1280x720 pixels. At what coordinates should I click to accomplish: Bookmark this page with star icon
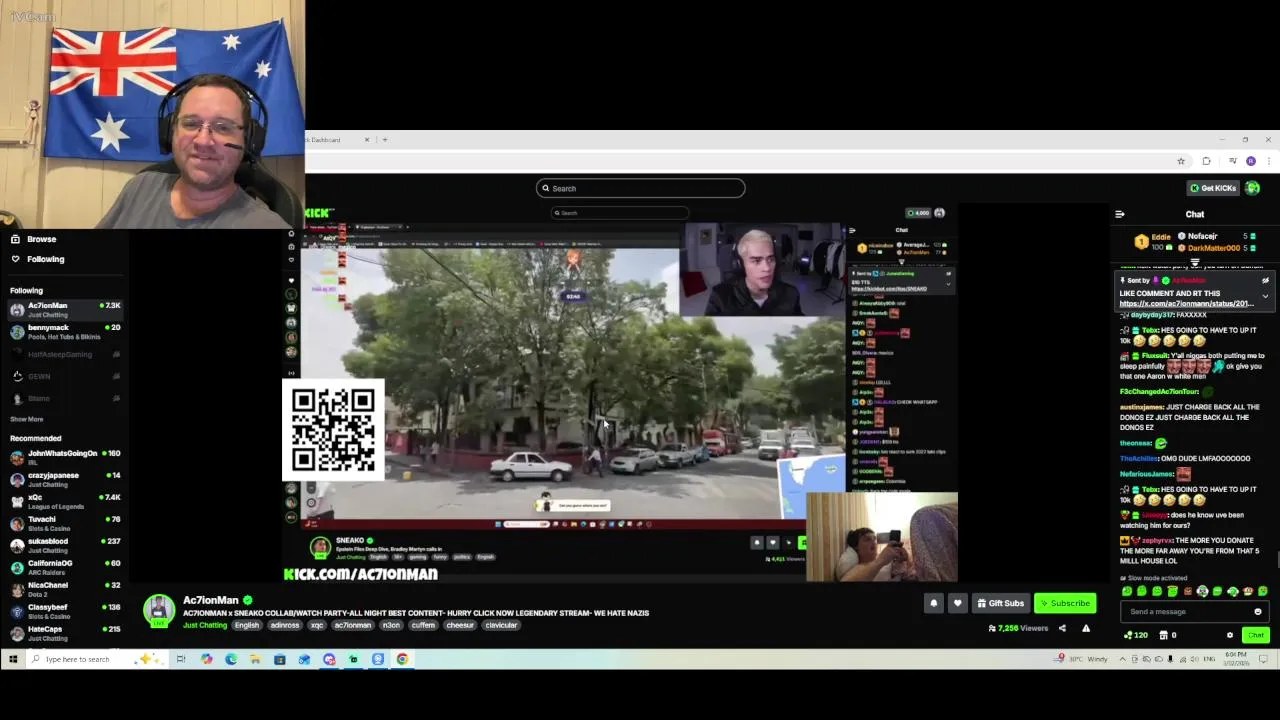pyautogui.click(x=1181, y=161)
